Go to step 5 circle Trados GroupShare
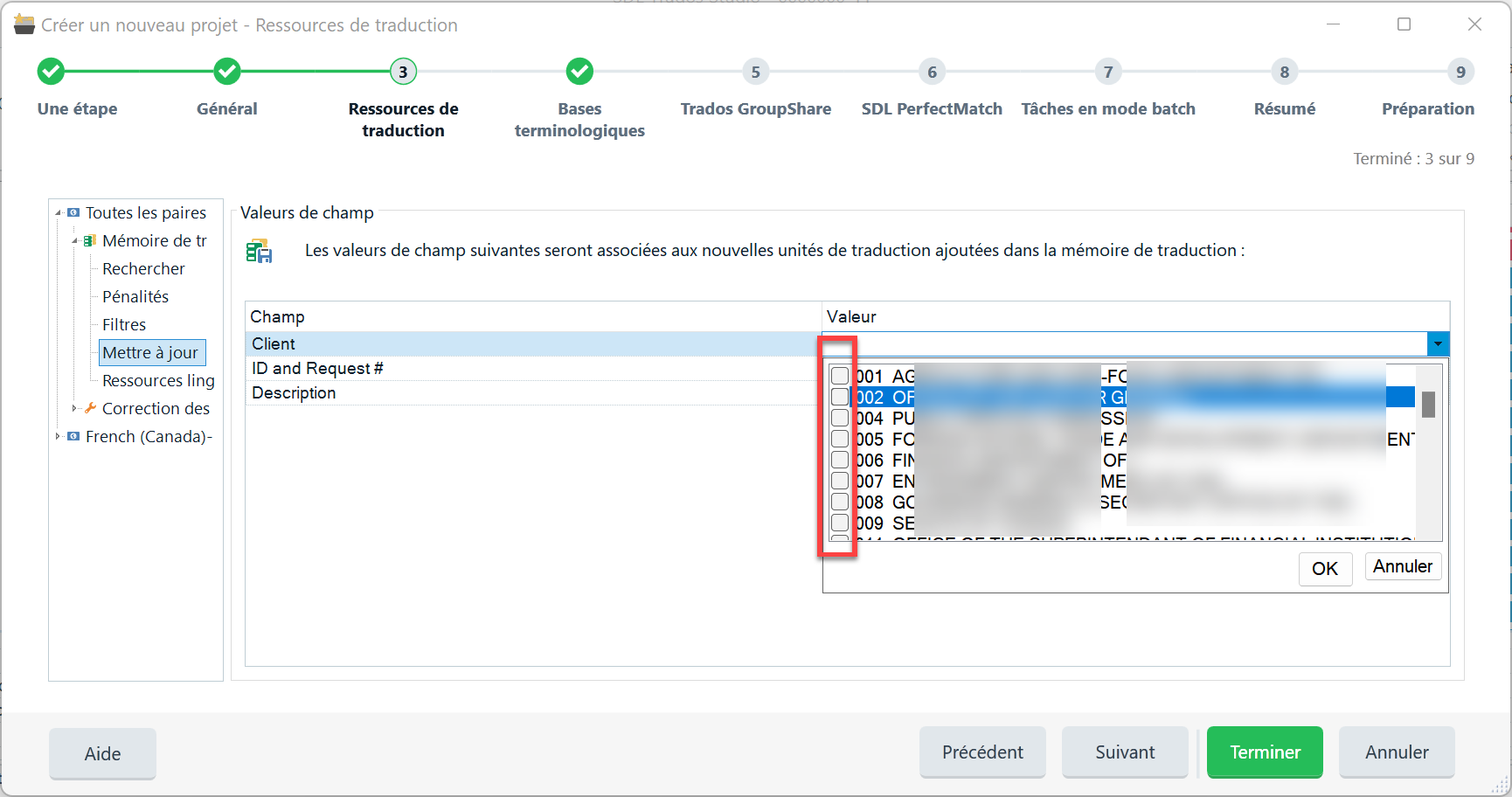This screenshot has height=797, width=1512. point(756,72)
